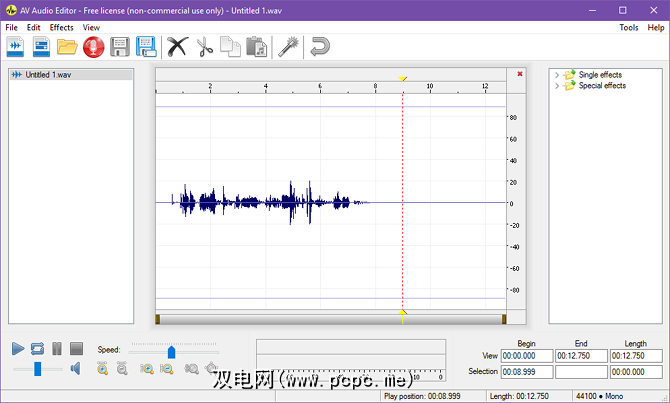Click the Paste clipboard icon
This screenshot has width=670, height=403.
coord(257,46)
